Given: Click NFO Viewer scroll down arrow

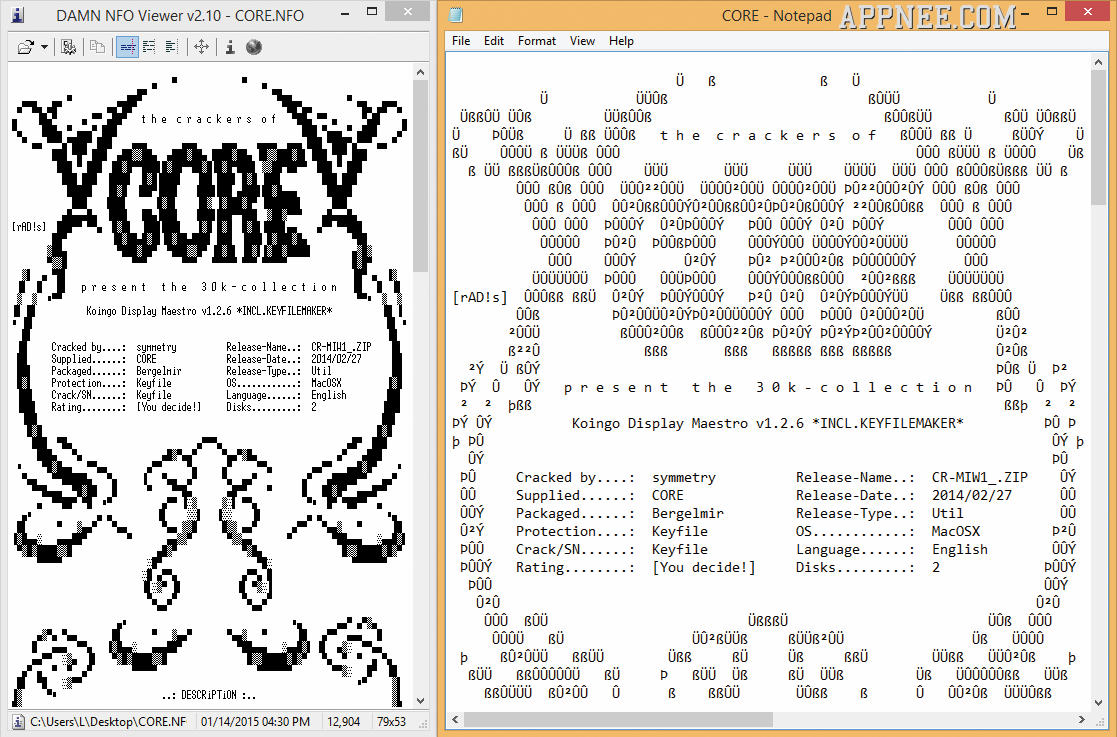Looking at the screenshot, I should point(420,700).
